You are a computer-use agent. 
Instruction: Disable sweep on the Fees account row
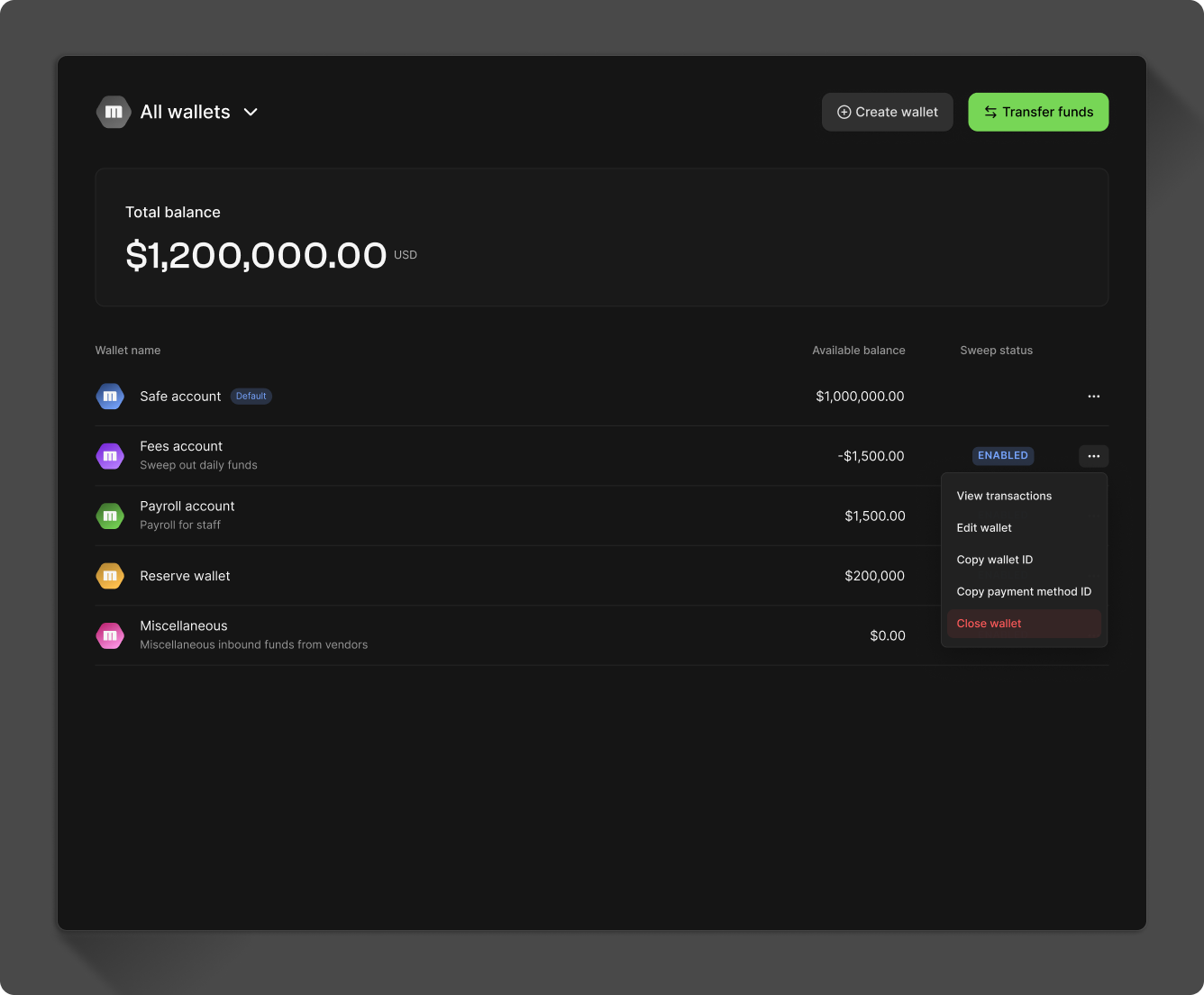[1002, 456]
